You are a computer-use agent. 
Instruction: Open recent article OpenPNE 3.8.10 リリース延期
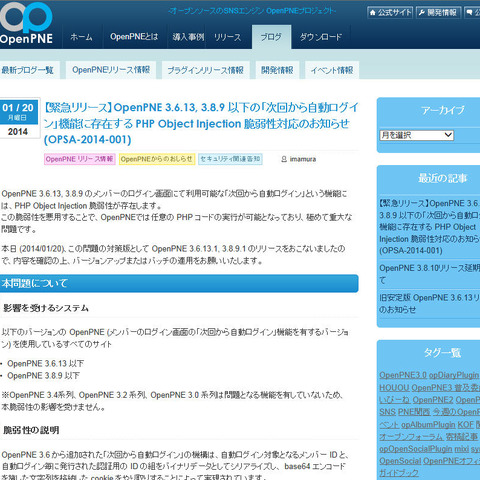click(x=429, y=274)
